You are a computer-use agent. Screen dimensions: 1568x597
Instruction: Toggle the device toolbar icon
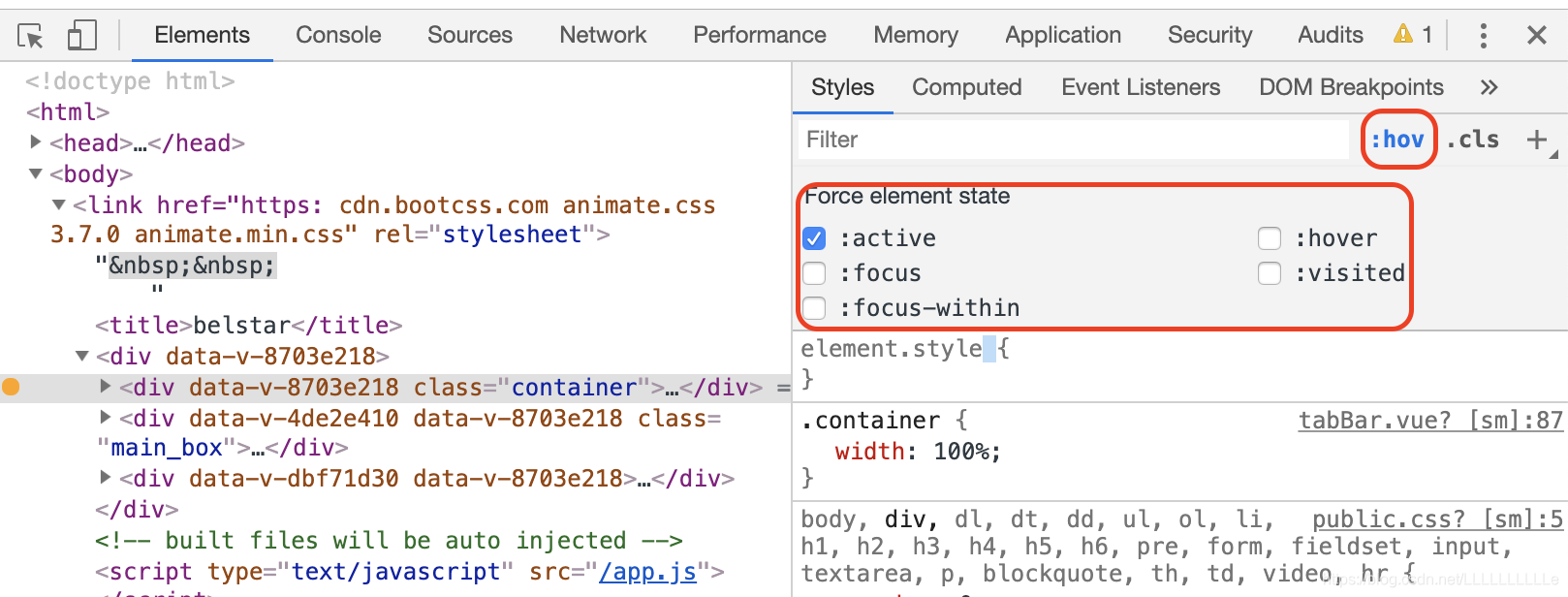(82, 36)
